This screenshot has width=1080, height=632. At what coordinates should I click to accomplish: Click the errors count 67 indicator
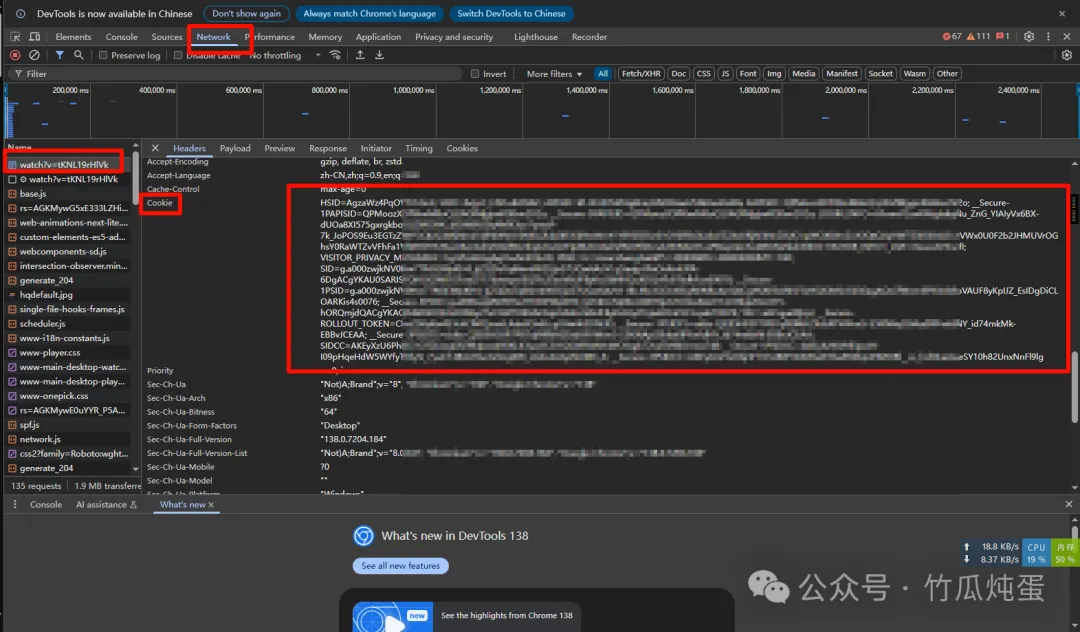[952, 36]
